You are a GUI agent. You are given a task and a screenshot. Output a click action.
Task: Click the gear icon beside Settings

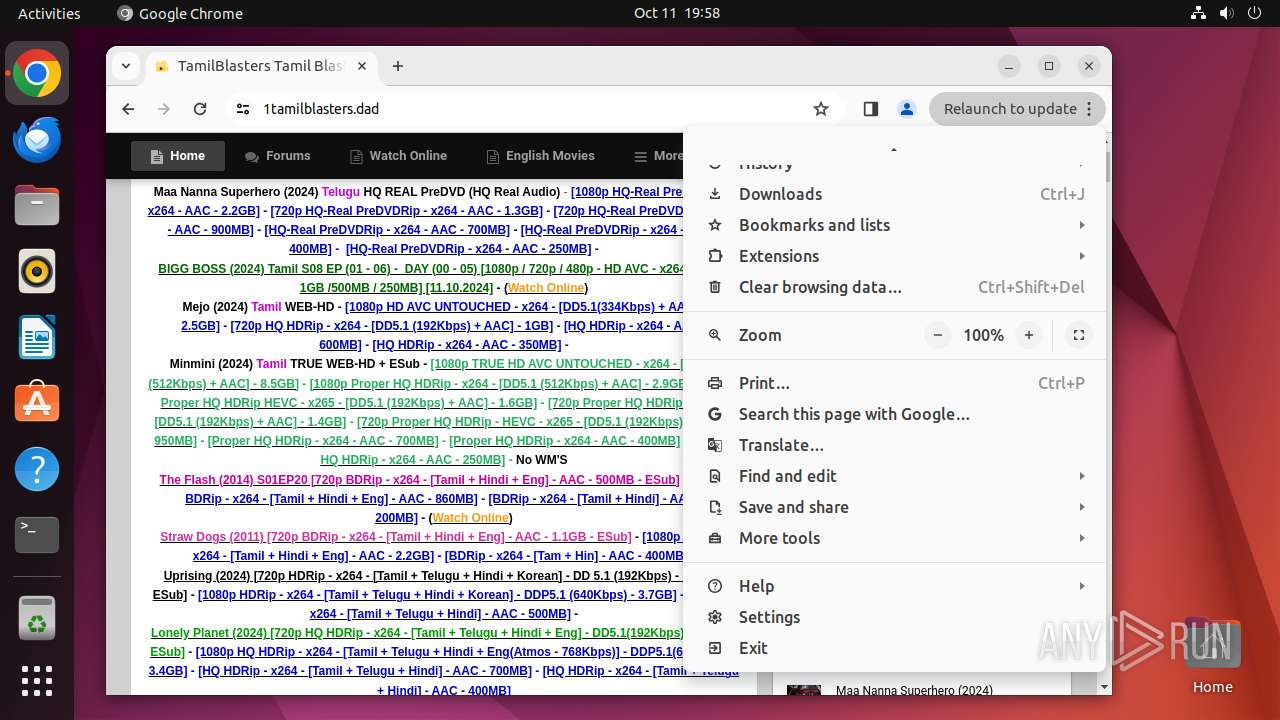(715, 617)
